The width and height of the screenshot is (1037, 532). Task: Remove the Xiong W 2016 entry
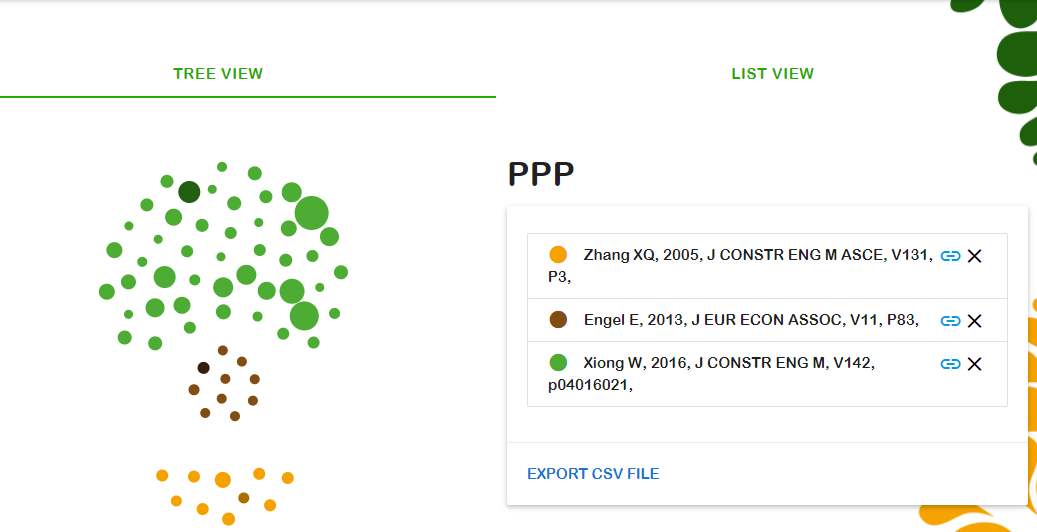point(975,364)
